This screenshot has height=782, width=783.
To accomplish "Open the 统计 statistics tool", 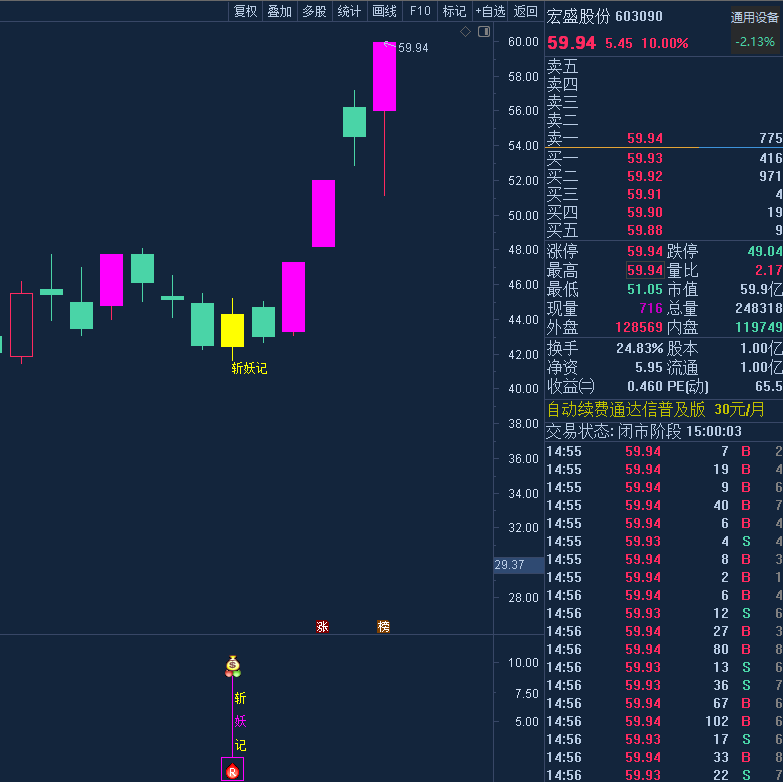I will coord(349,11).
